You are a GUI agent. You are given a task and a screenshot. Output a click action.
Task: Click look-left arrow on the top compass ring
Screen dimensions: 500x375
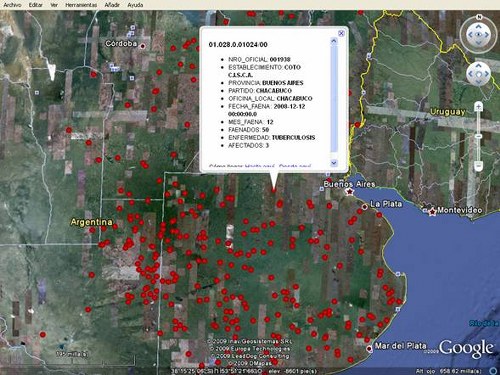[x=470, y=34]
